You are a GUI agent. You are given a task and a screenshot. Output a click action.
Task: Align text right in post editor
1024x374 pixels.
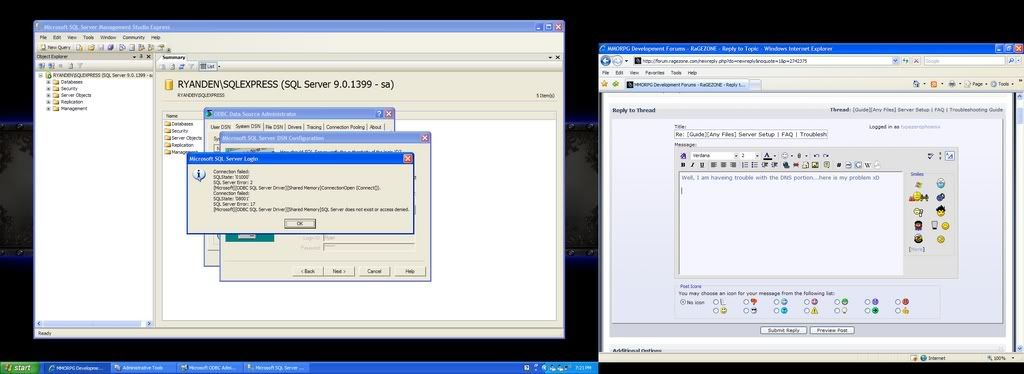click(733, 164)
